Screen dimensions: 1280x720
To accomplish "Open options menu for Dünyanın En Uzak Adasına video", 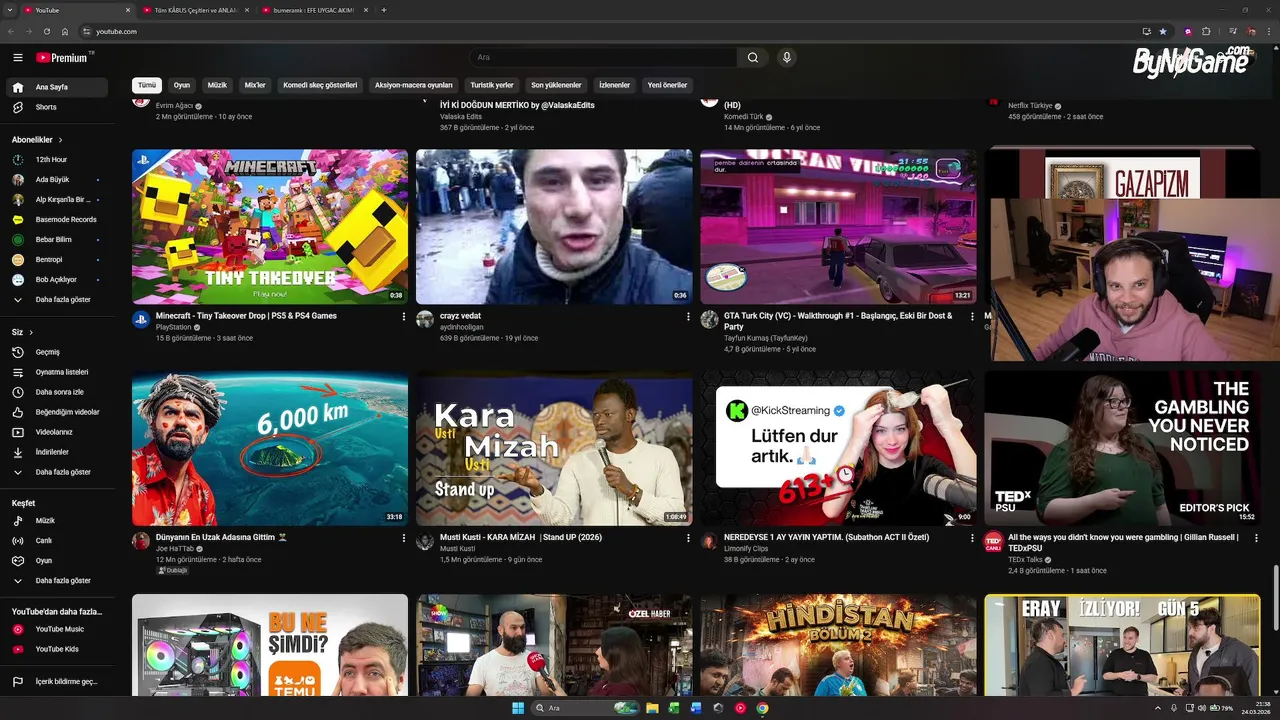I will [x=404, y=538].
